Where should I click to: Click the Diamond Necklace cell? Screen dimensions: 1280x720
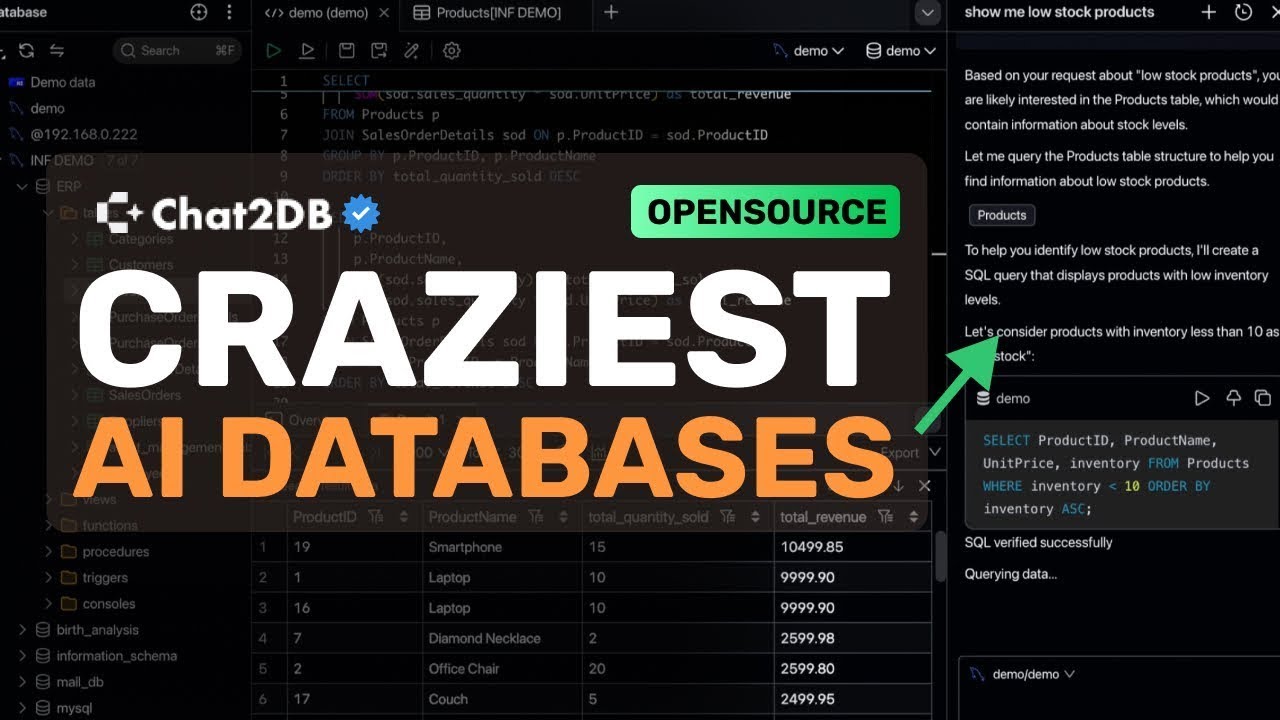point(502,638)
